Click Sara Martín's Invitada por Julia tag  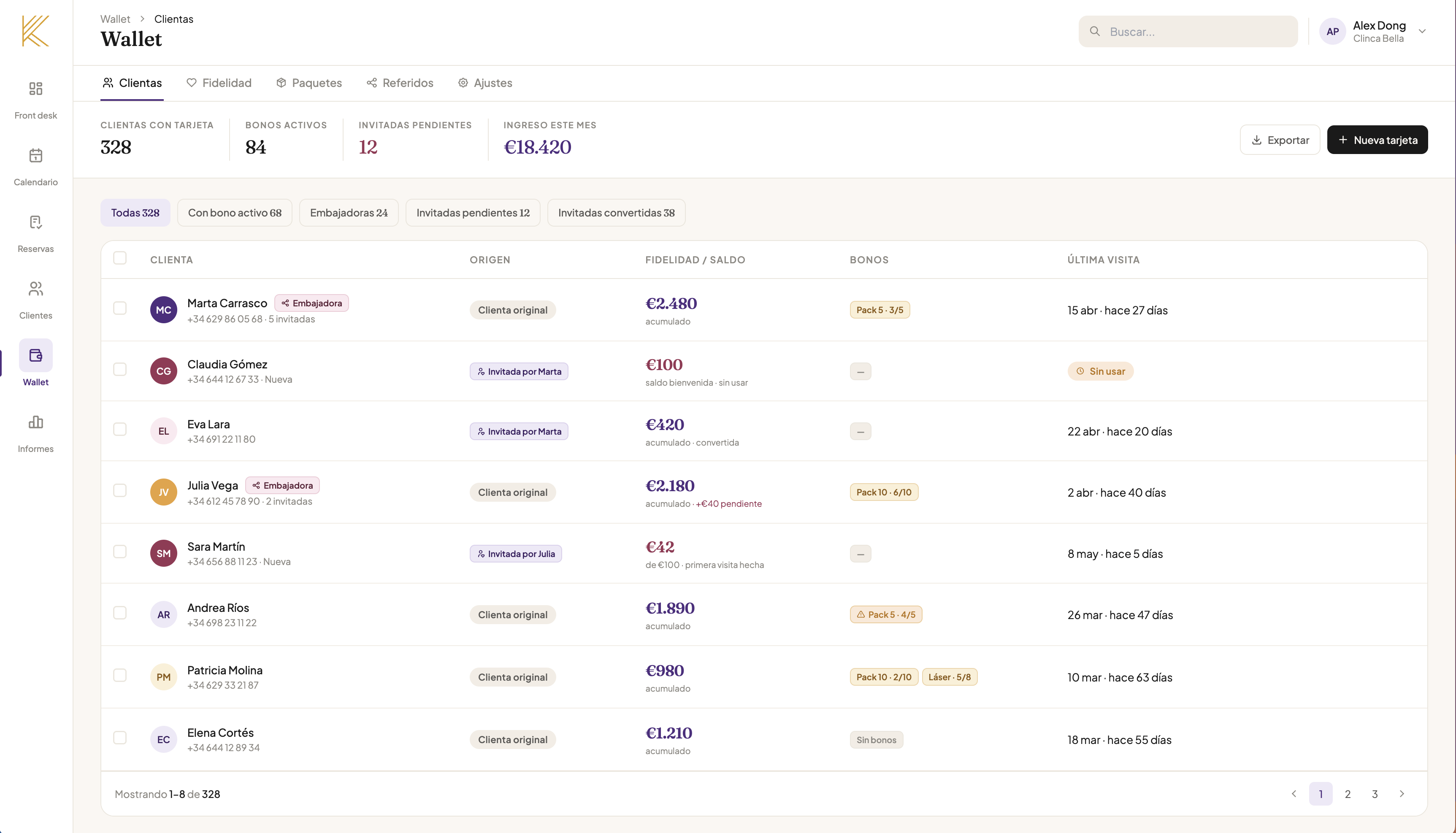515,554
